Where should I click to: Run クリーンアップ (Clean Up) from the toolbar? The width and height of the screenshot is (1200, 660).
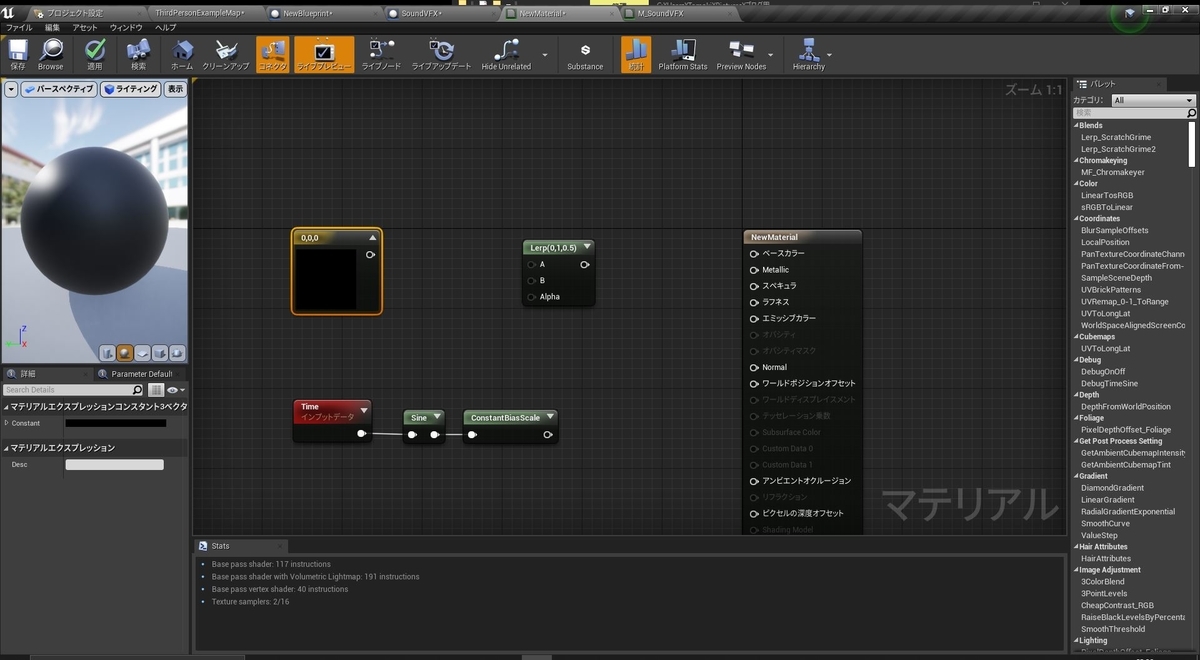[x=226, y=53]
